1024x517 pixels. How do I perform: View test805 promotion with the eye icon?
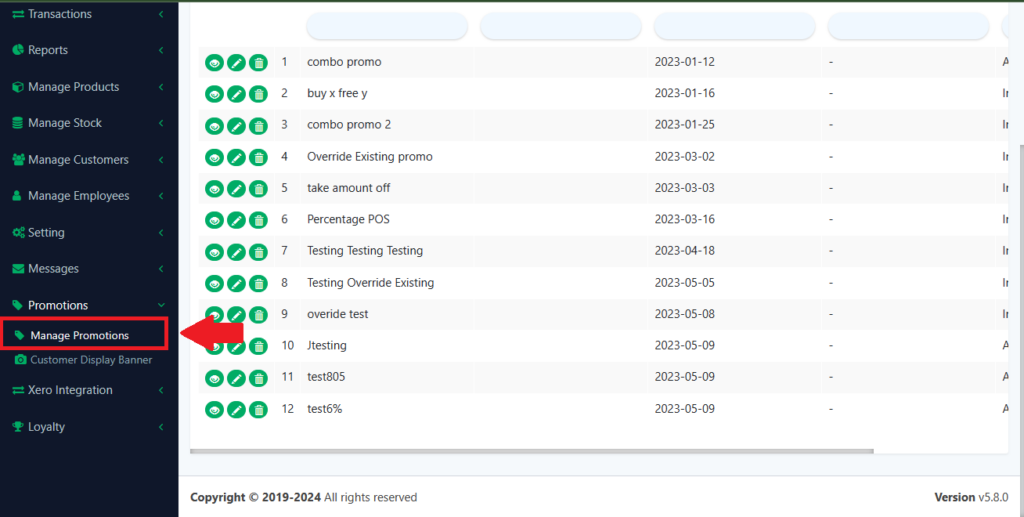point(214,379)
